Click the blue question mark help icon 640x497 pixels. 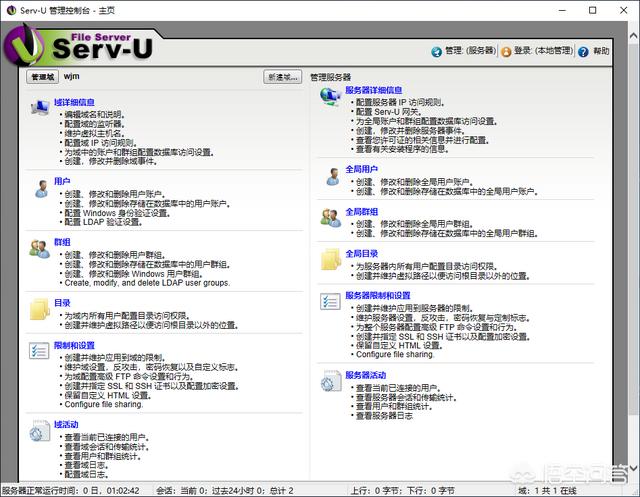(583, 52)
